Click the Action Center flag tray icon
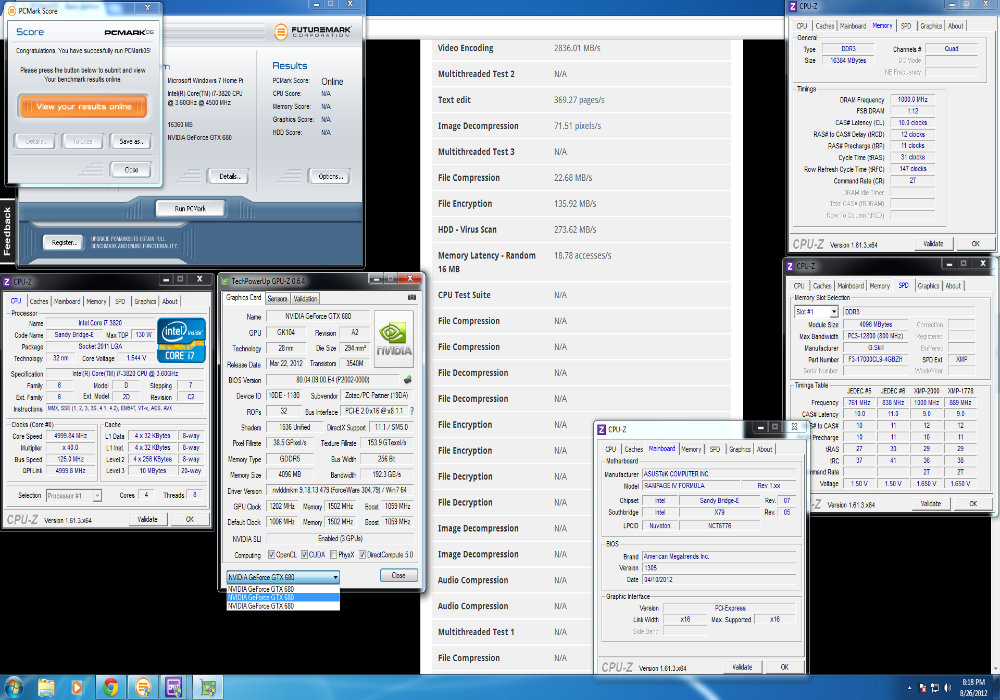This screenshot has height=700, width=1000. click(923, 688)
